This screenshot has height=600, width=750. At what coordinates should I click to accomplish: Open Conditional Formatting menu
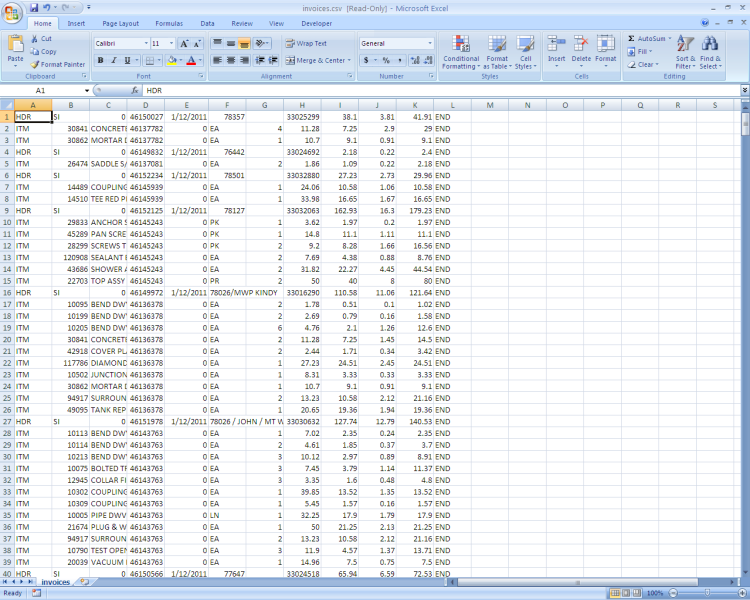point(461,52)
